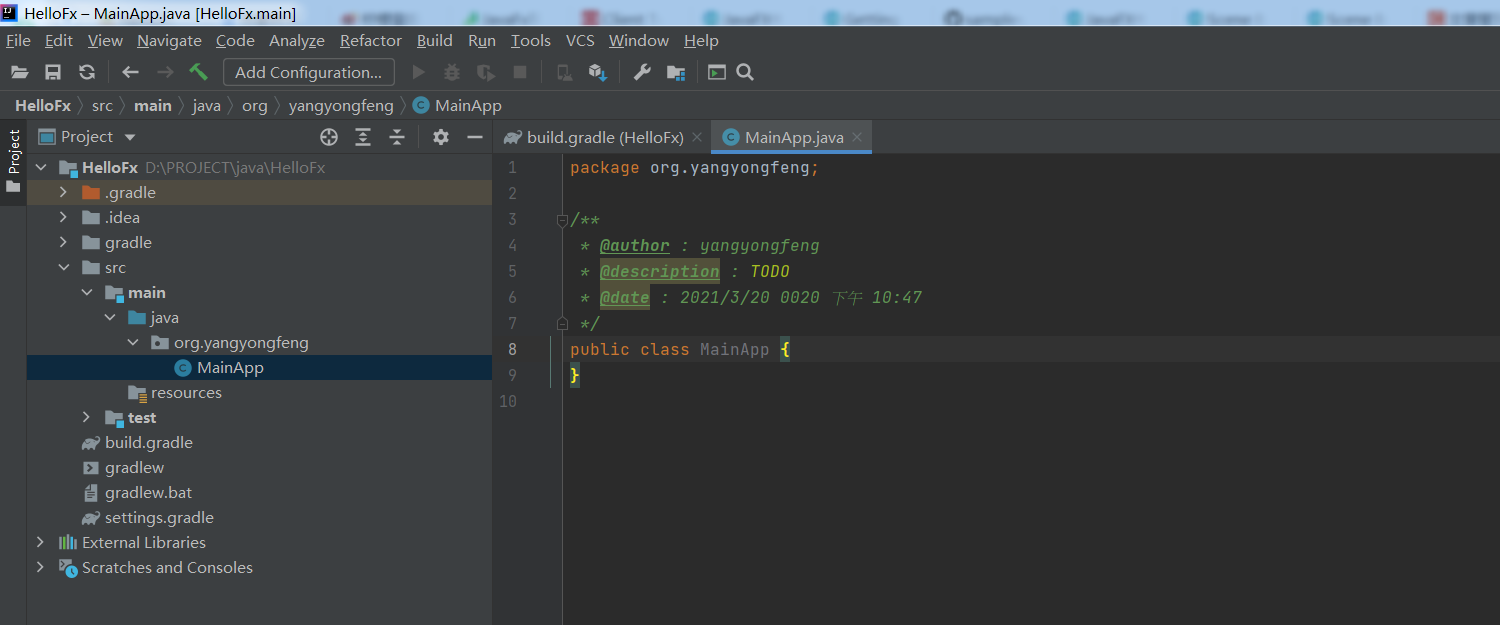Viewport: 1500px width, 625px height.
Task: Navigate Back using the left arrow icon
Action: (x=130, y=72)
